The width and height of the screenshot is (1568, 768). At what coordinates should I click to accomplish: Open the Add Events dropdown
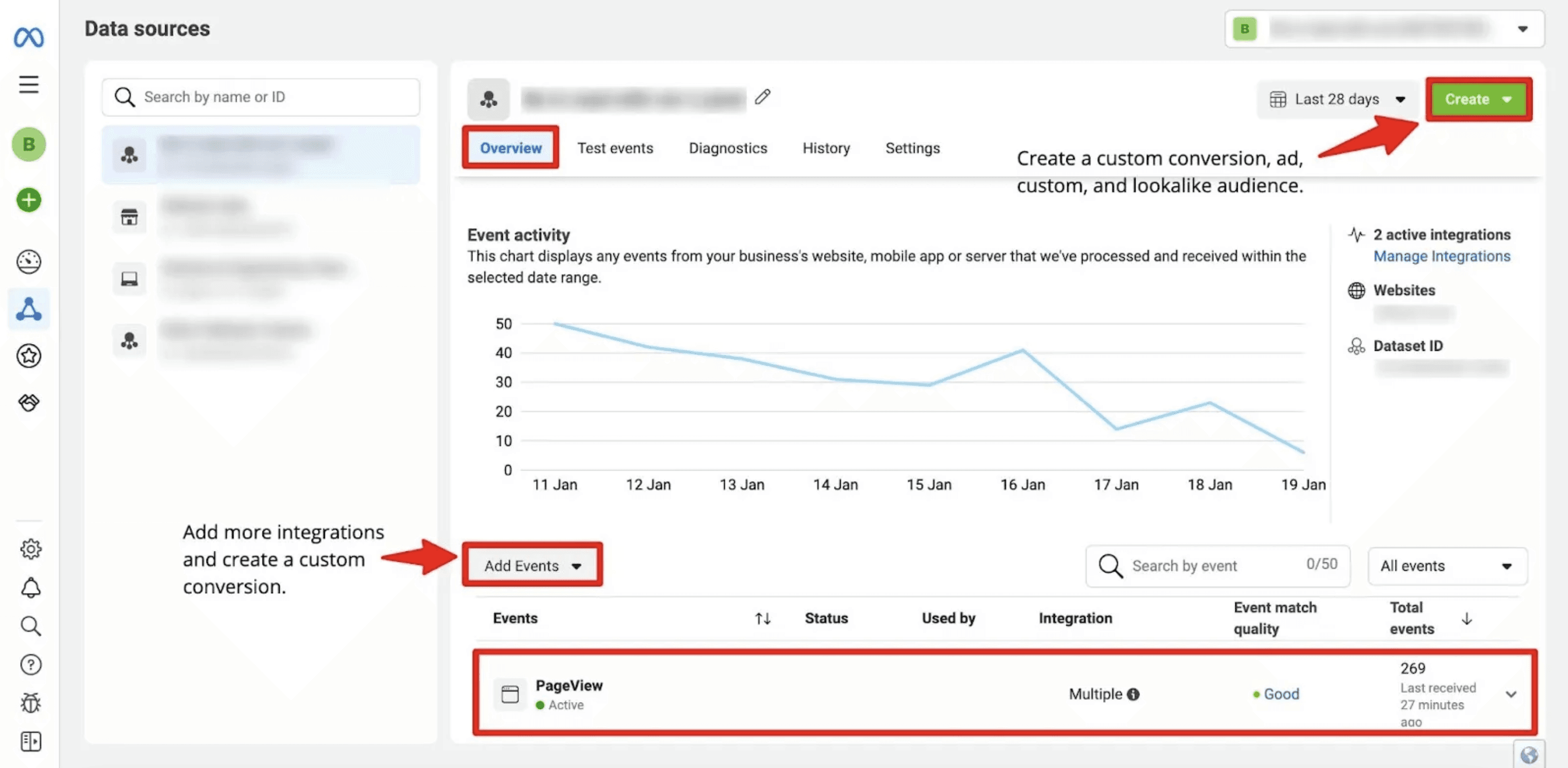coord(532,565)
